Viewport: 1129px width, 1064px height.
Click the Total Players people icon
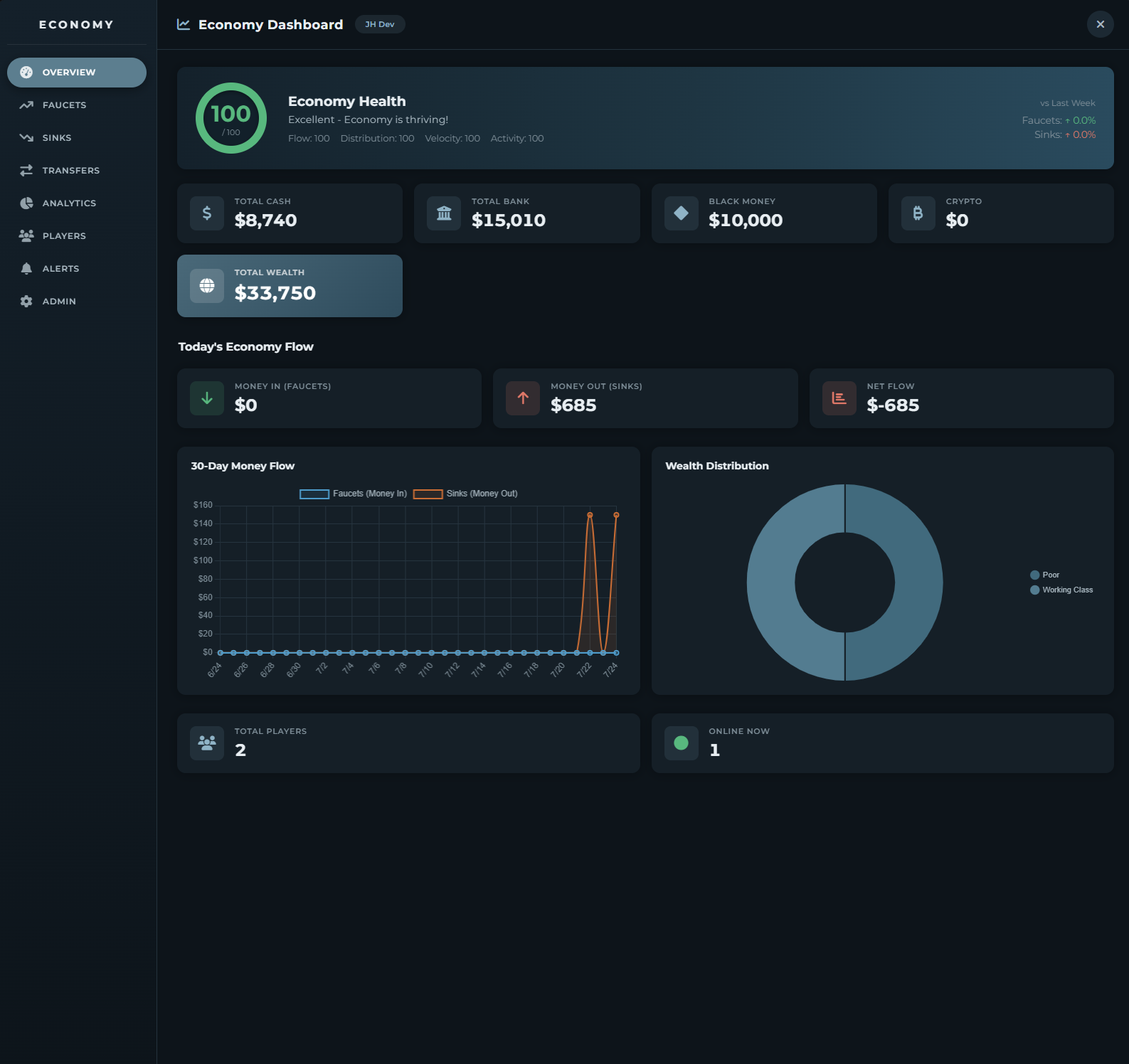point(207,743)
